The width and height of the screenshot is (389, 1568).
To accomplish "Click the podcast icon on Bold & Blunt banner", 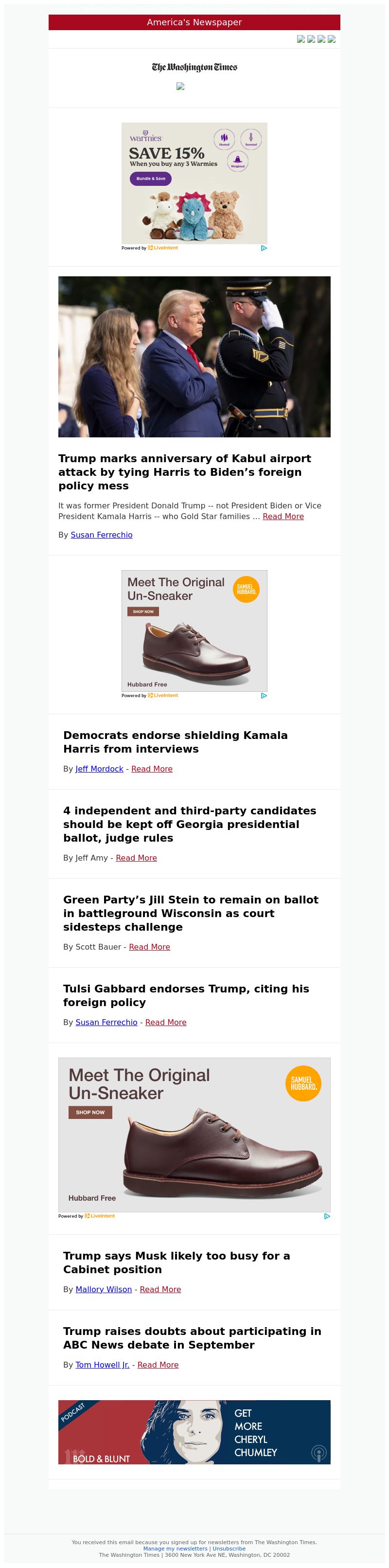I will tap(318, 1454).
